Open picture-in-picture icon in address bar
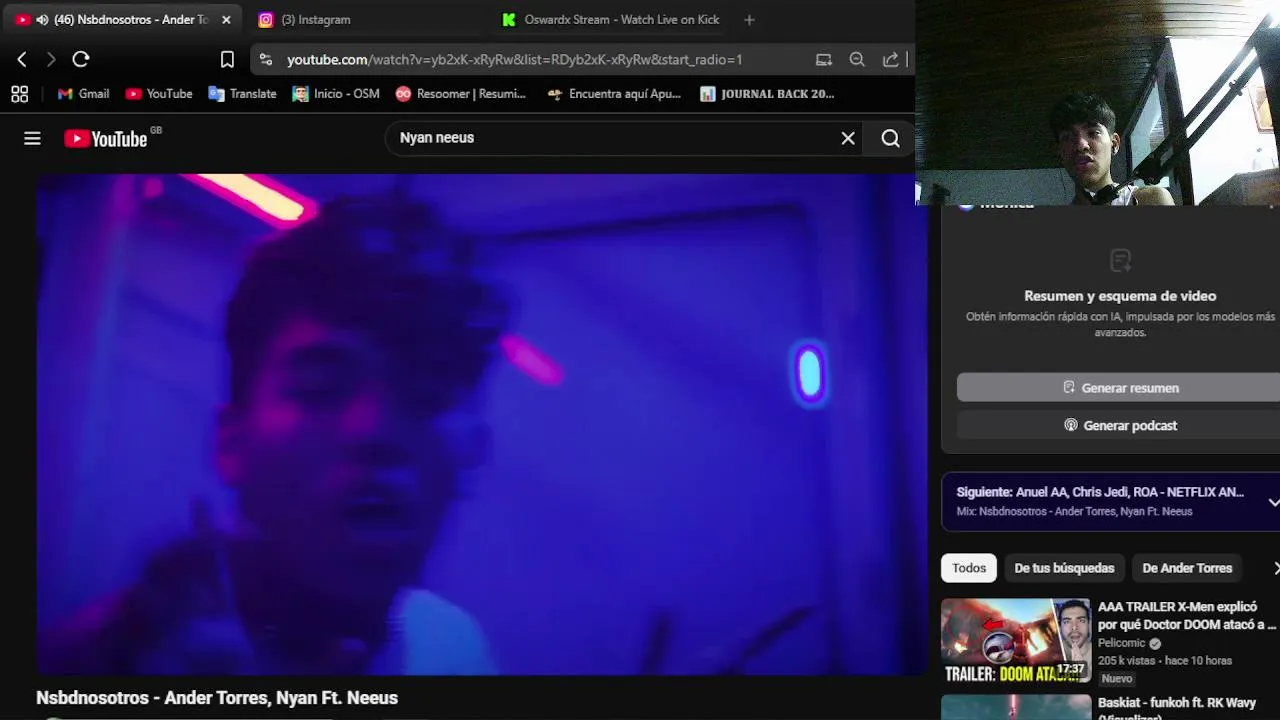Viewport: 1280px width, 720px height. (823, 59)
